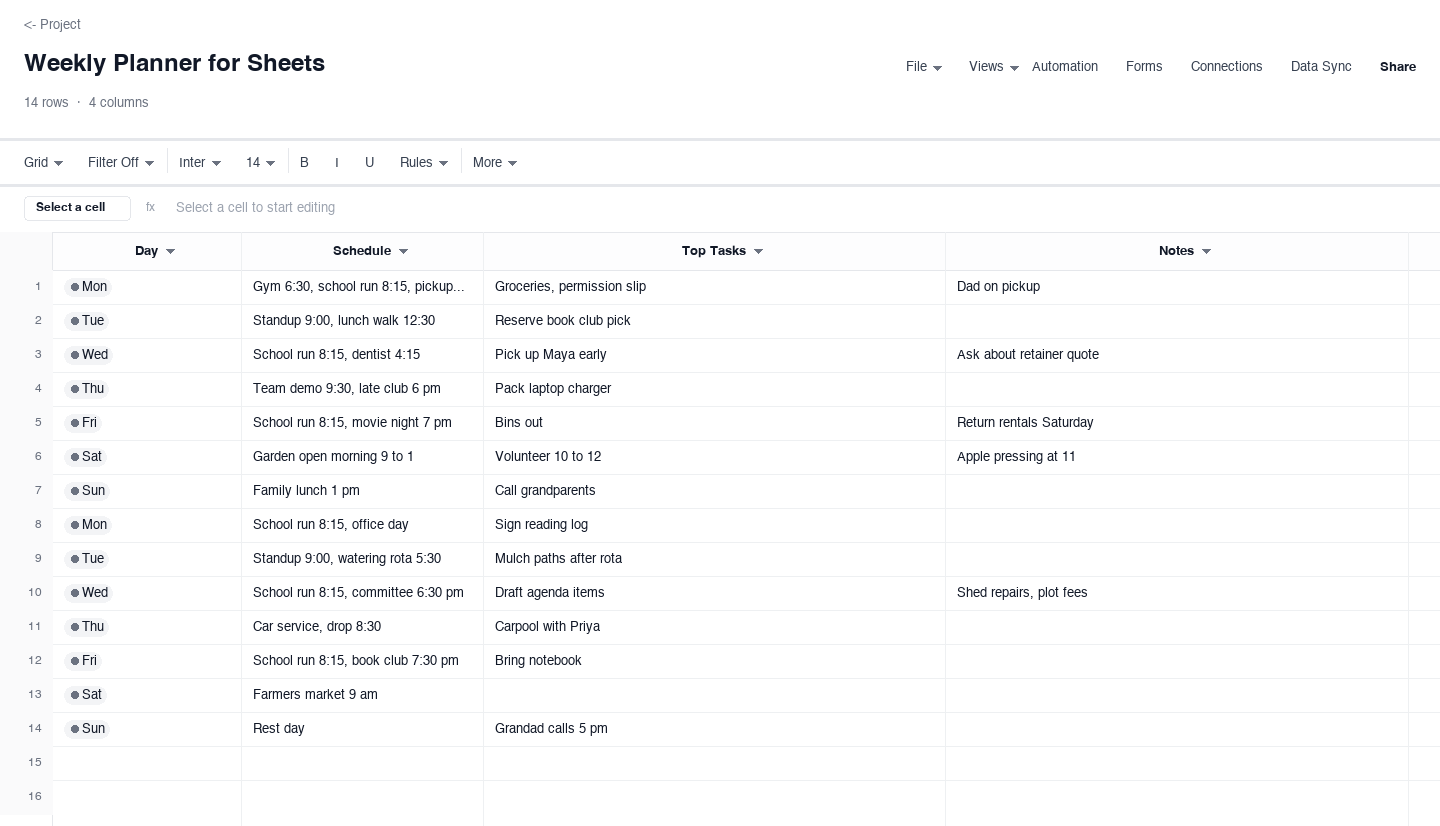
Task: Go back via the Project link
Action: (x=52, y=24)
